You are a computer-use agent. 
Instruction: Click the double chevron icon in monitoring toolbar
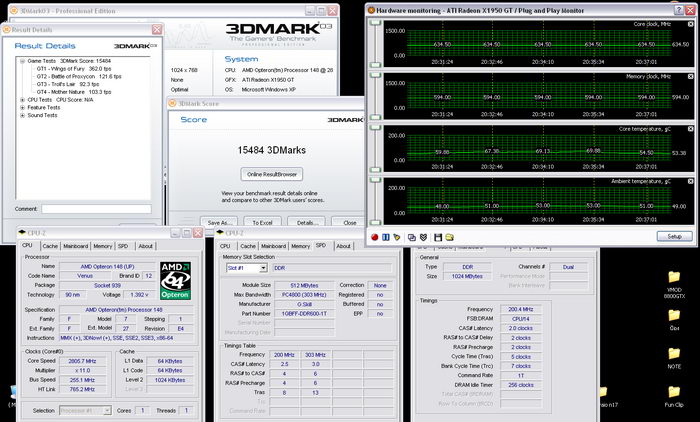[x=423, y=237]
